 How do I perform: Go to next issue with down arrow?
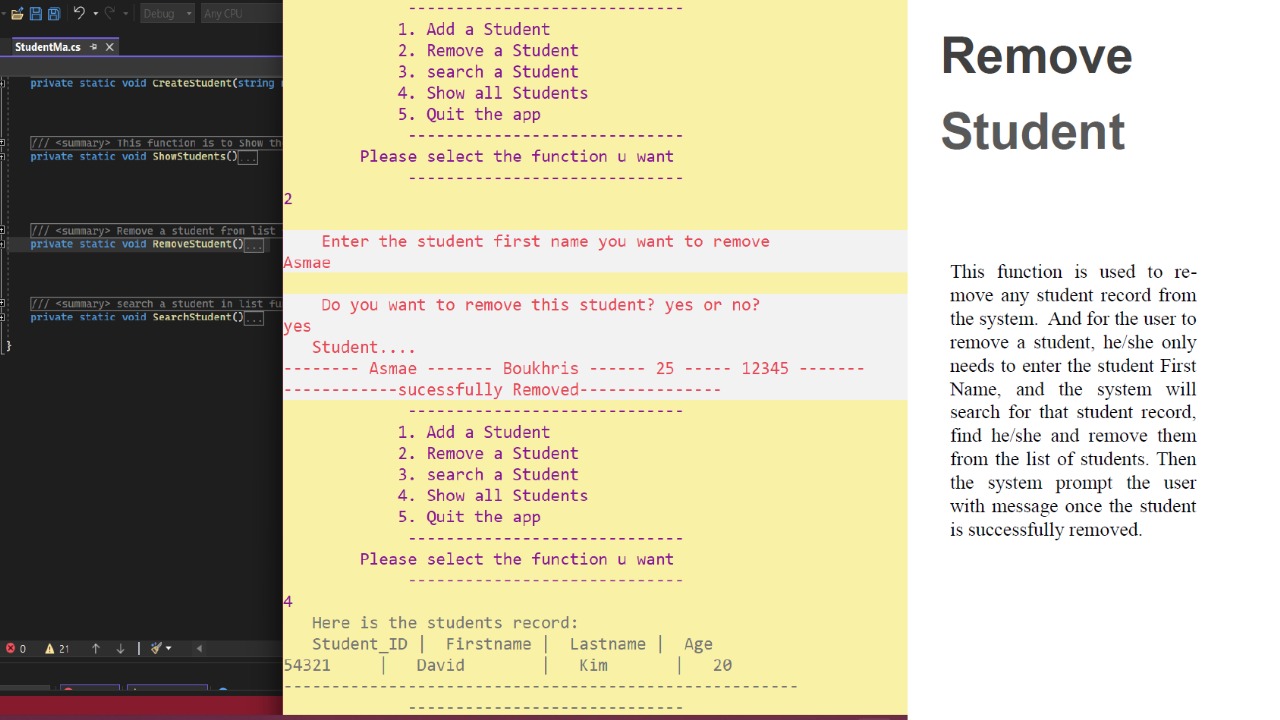(x=120, y=648)
